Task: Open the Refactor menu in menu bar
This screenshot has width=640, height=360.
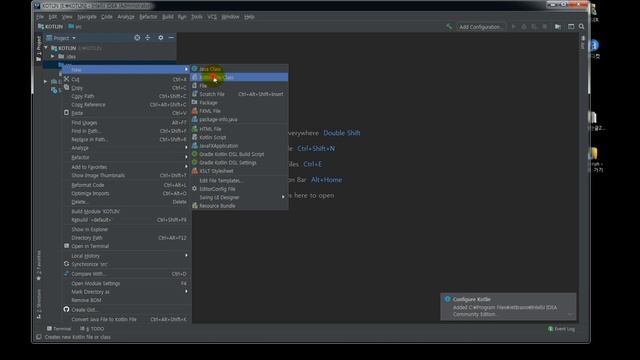Action: pyautogui.click(x=148, y=17)
